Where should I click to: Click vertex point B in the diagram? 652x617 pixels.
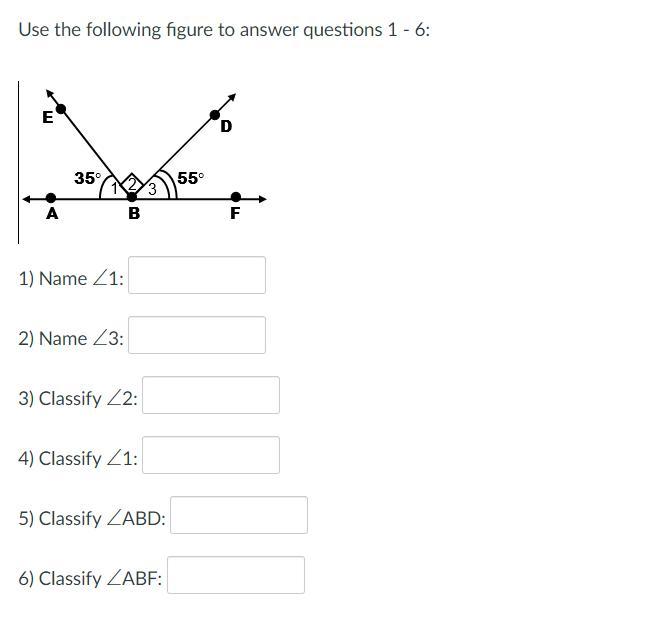[132, 197]
